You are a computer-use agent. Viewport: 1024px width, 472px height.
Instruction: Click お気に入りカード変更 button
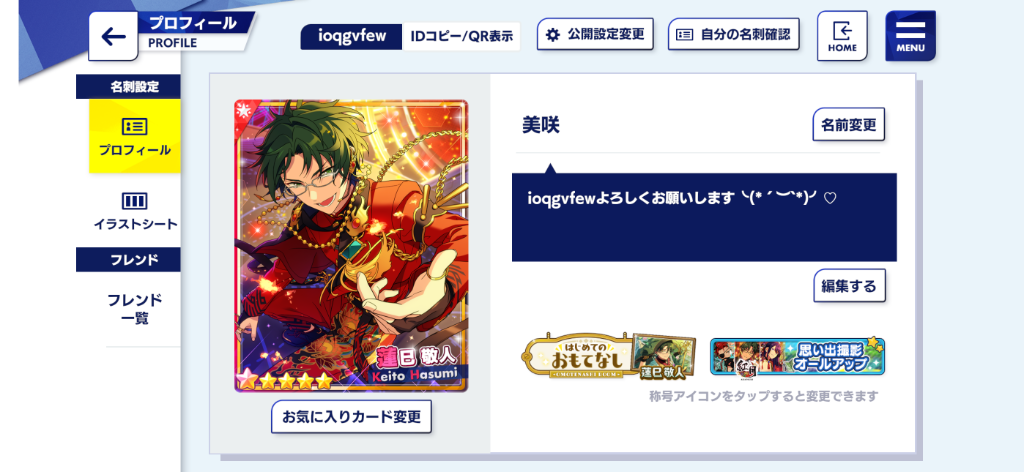(351, 417)
